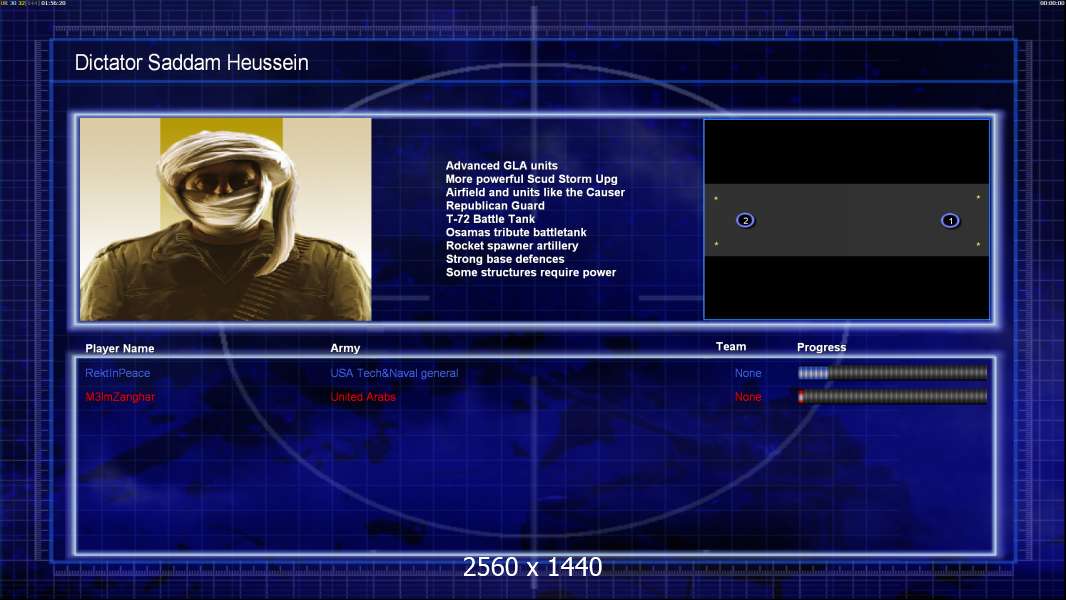Click the lower yellow star near position 2
This screenshot has height=600, width=1066.
point(716,244)
